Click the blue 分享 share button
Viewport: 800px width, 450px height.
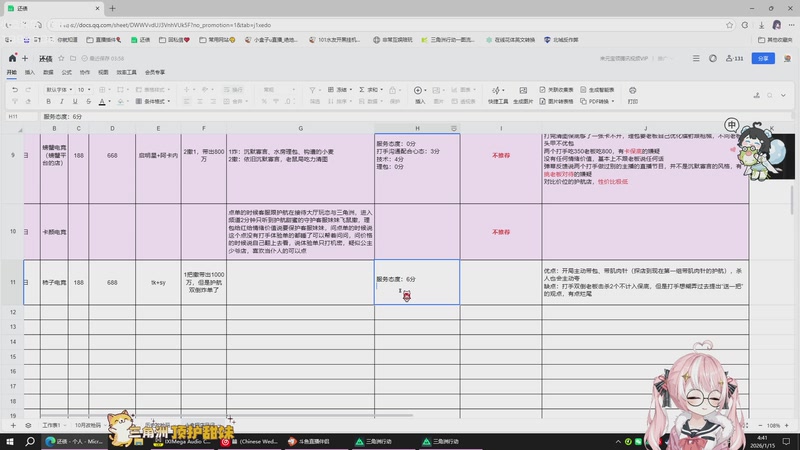pos(763,58)
